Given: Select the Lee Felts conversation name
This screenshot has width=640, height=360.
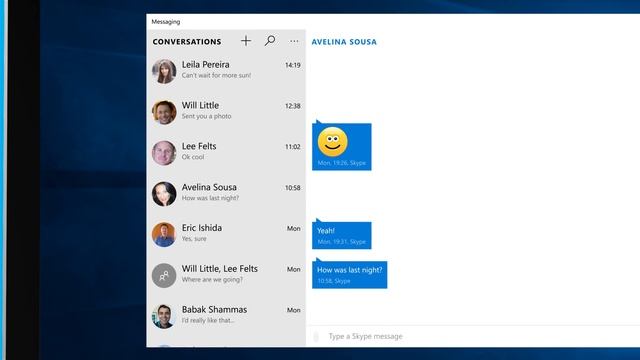Looking at the screenshot, I should point(199,146).
